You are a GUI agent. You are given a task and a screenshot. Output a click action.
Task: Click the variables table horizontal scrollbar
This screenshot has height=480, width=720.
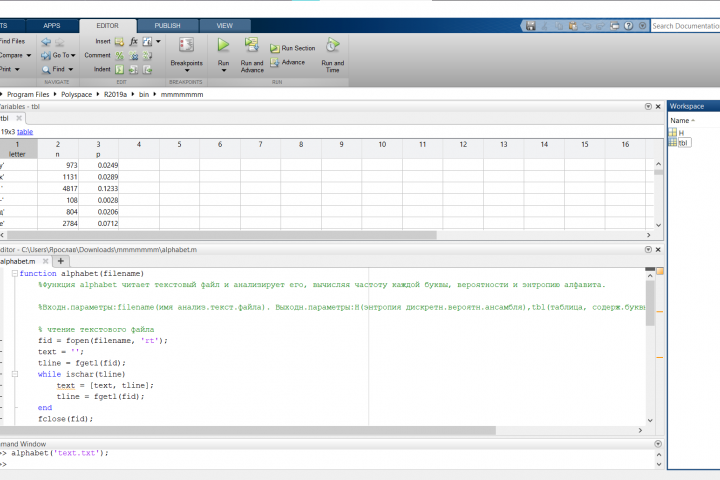tap(221, 235)
